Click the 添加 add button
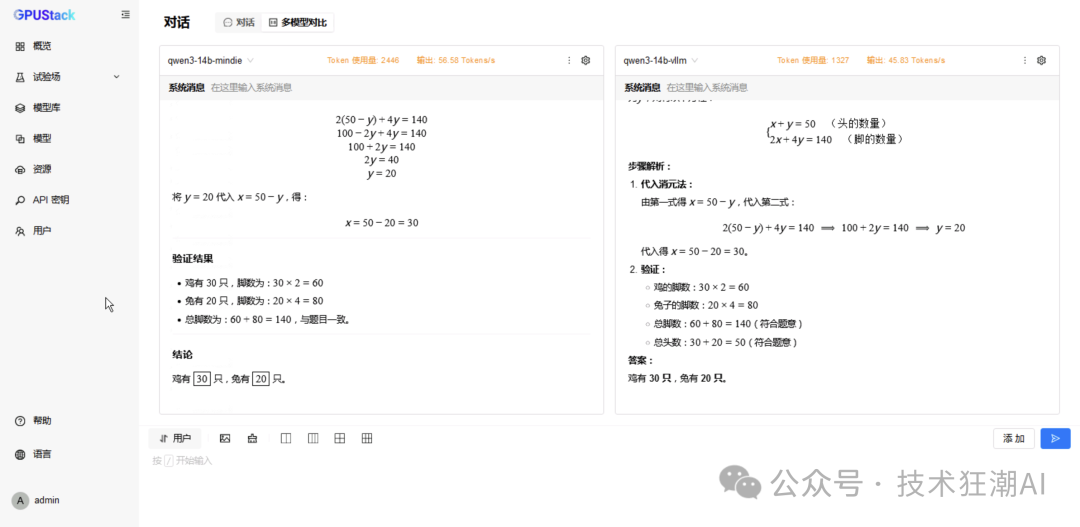The width and height of the screenshot is (1080, 527). pos(1014,439)
